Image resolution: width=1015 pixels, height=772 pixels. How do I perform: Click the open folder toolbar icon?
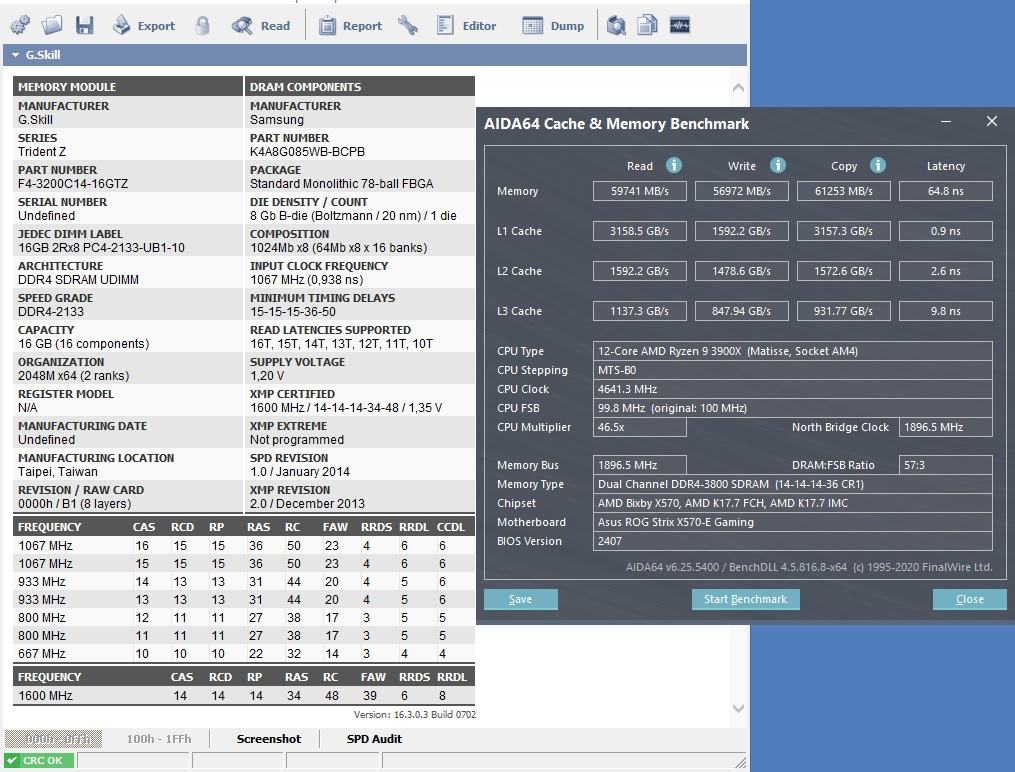point(52,25)
